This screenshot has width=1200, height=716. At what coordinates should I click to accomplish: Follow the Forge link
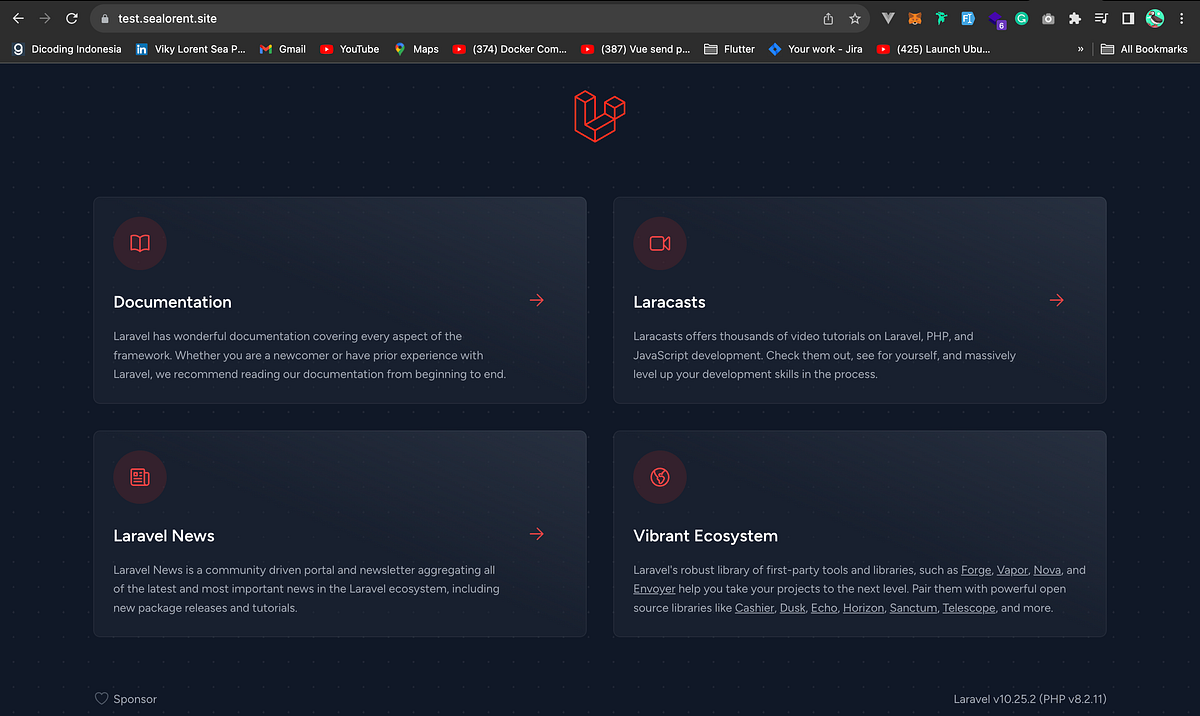coord(975,569)
